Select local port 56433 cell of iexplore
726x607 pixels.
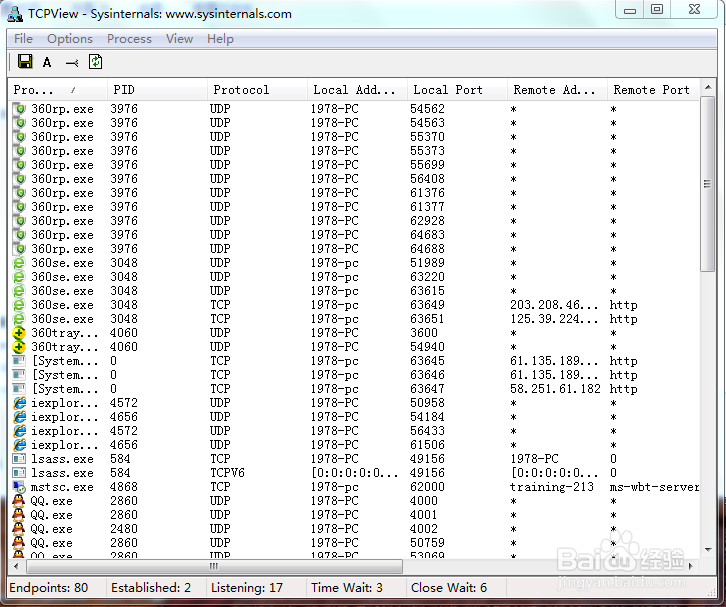point(427,431)
